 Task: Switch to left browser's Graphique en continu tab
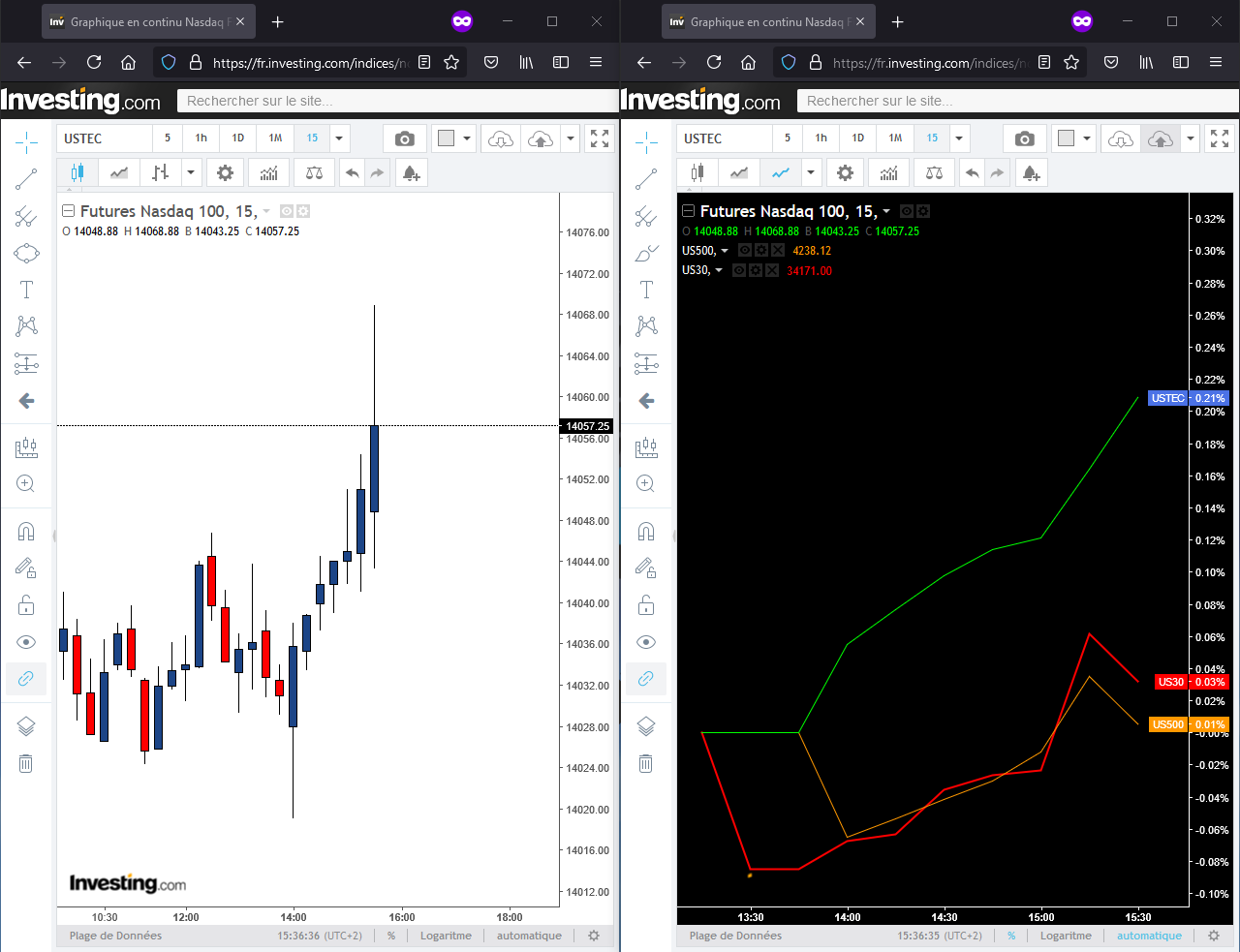(x=148, y=21)
